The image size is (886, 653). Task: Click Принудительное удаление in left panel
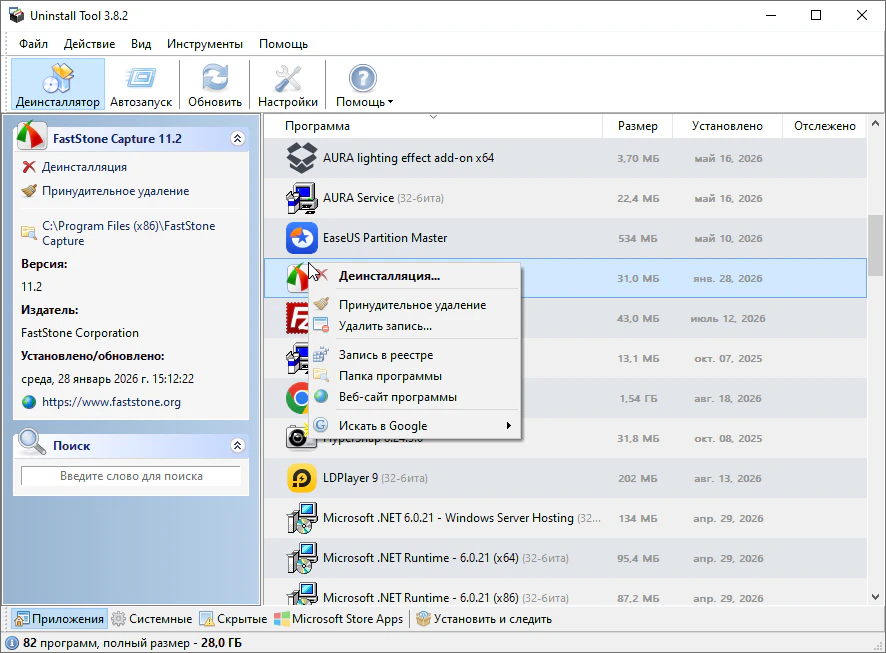click(x=116, y=191)
